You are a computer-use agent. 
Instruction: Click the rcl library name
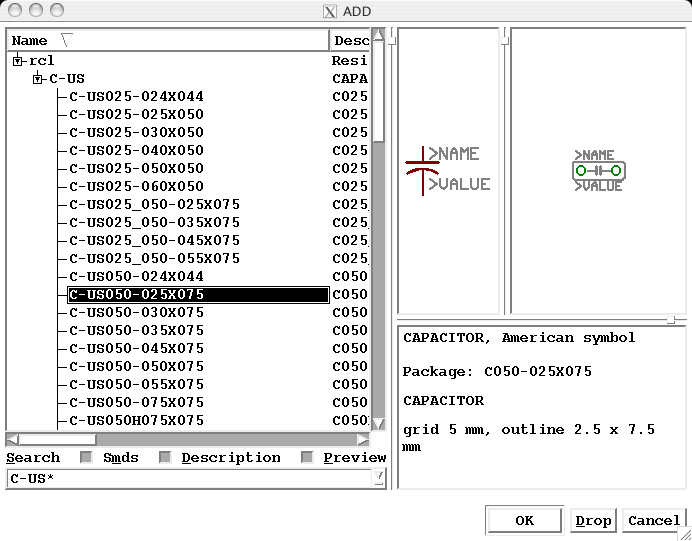(x=41, y=60)
